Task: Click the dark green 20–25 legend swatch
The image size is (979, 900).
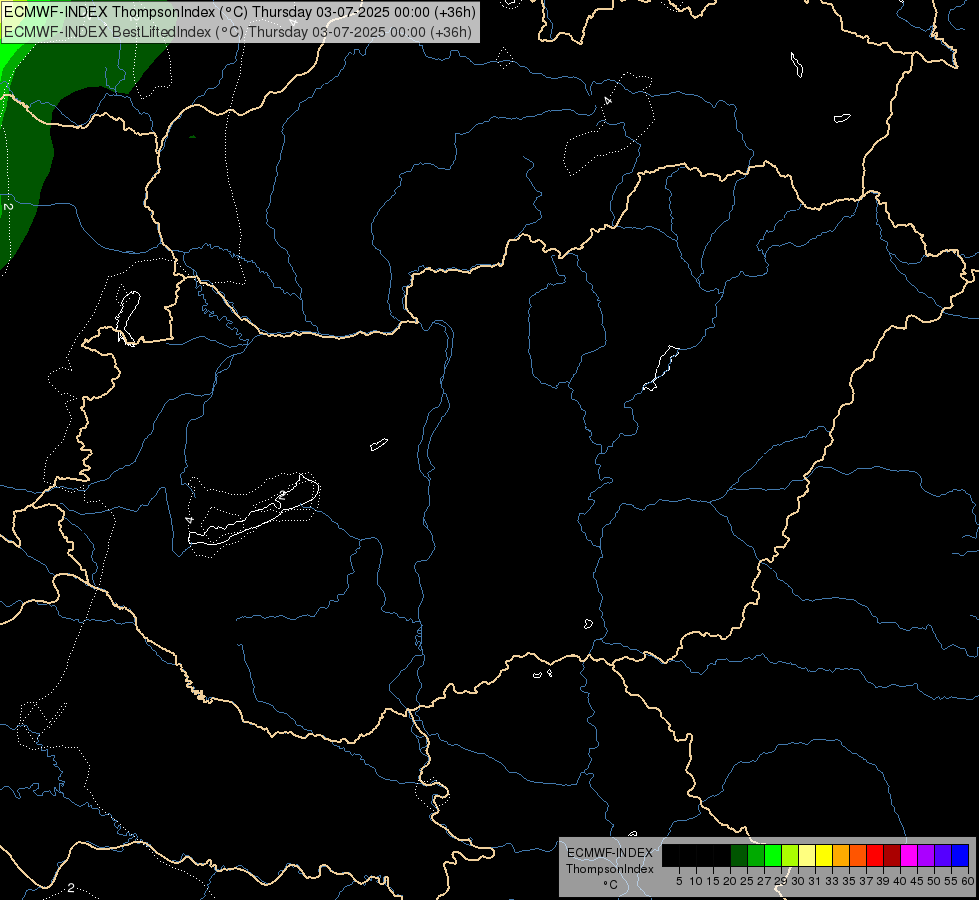Action: tap(739, 855)
